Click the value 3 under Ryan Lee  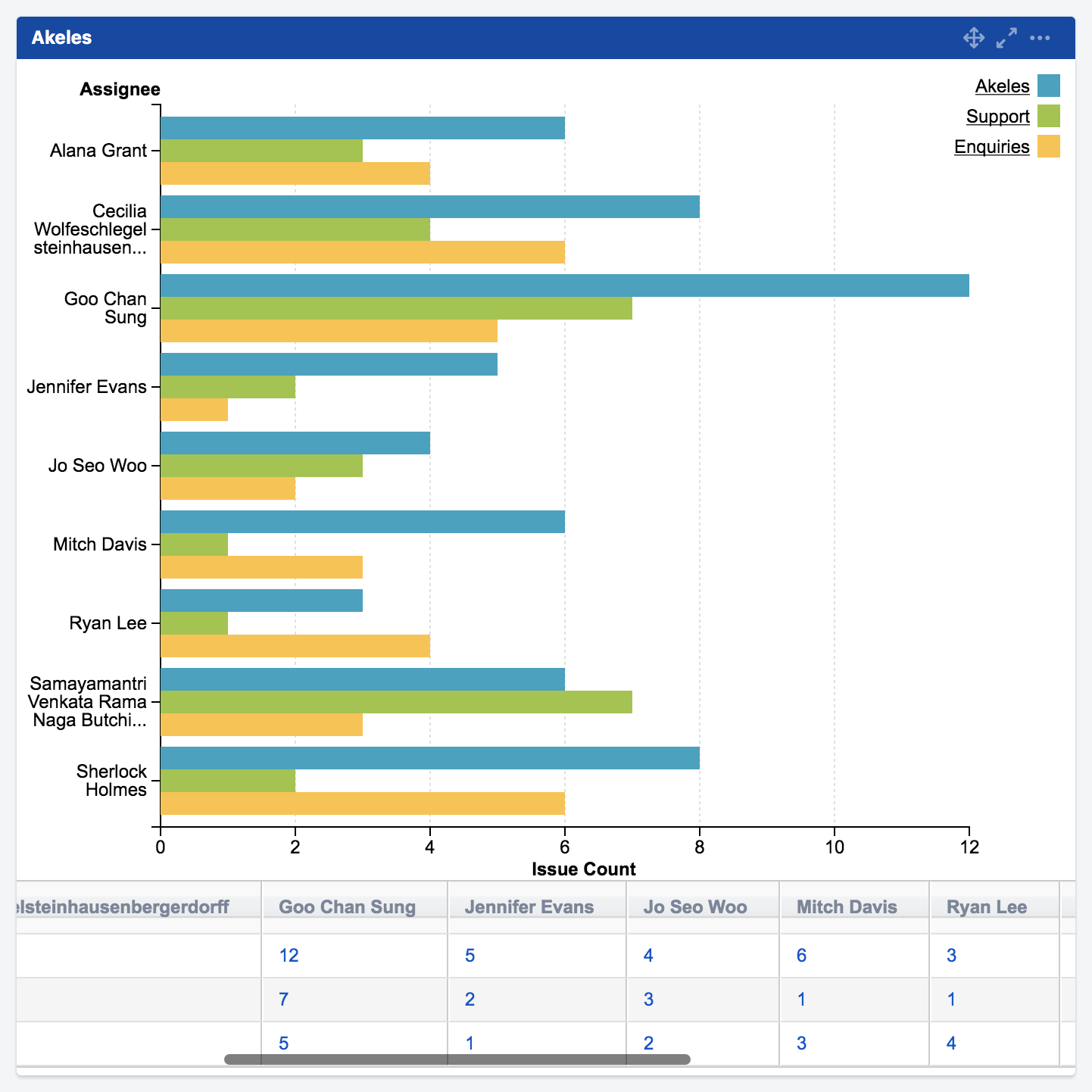tap(950, 956)
